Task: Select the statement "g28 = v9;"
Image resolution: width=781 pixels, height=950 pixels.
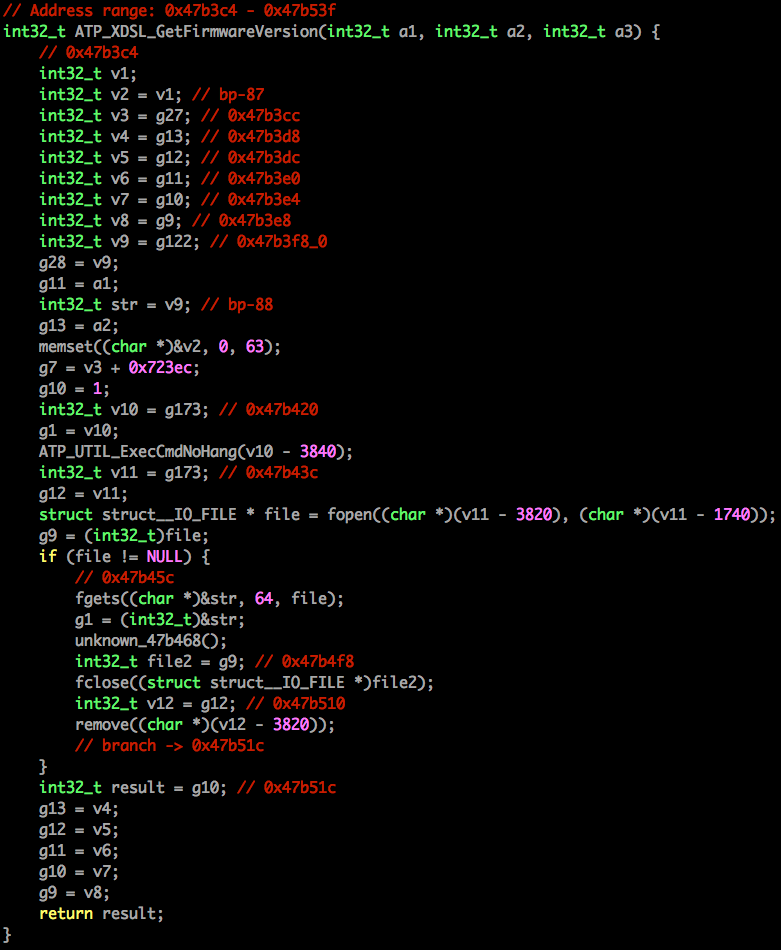Action: [x=79, y=262]
